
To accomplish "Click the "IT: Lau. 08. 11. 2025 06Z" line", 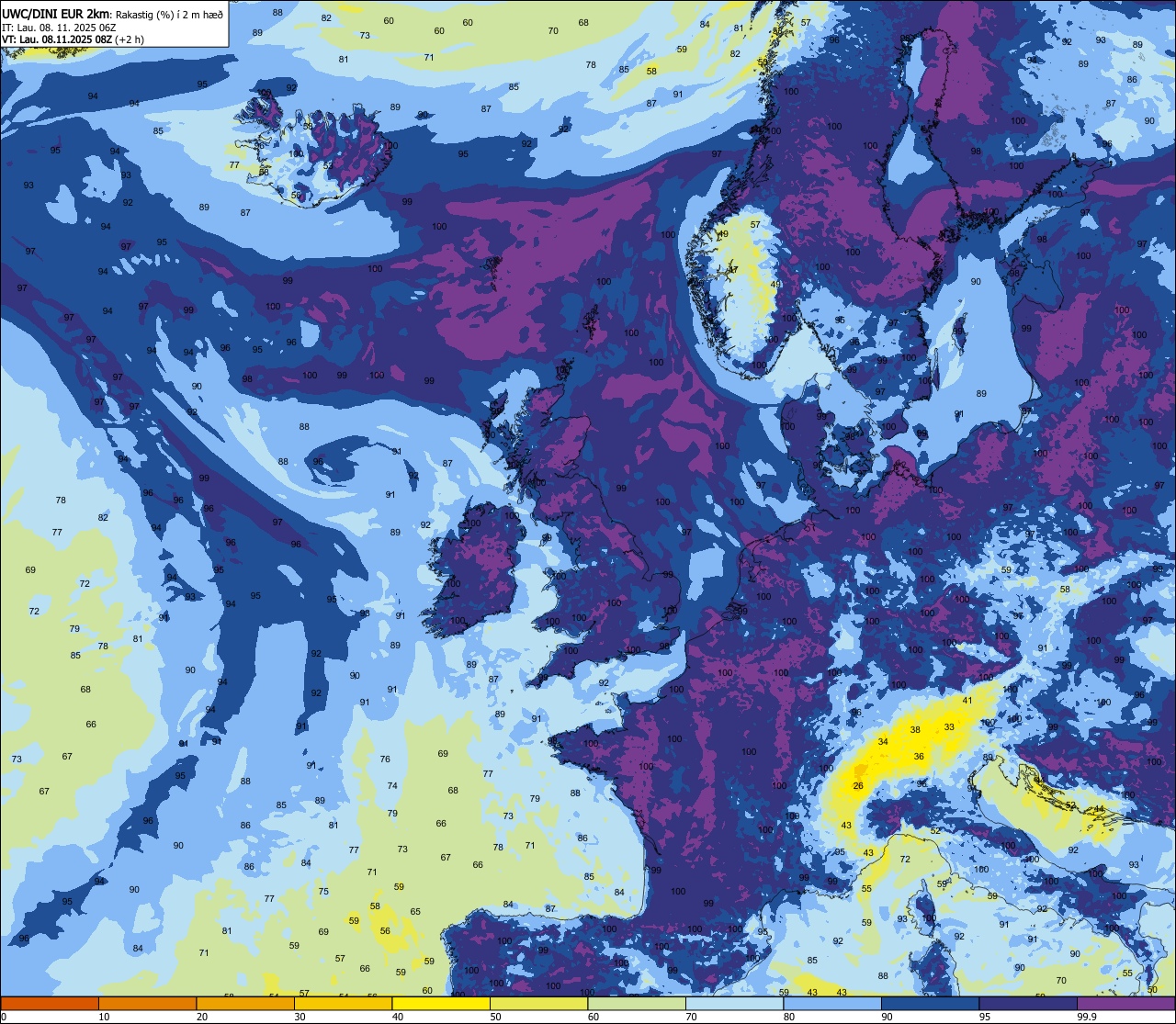I will 59,28.
